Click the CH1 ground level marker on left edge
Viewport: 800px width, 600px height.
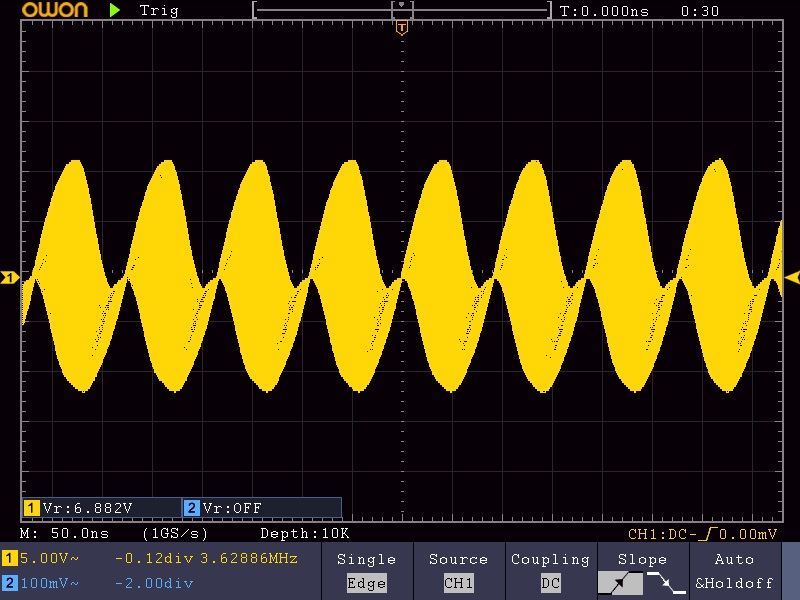(10, 278)
